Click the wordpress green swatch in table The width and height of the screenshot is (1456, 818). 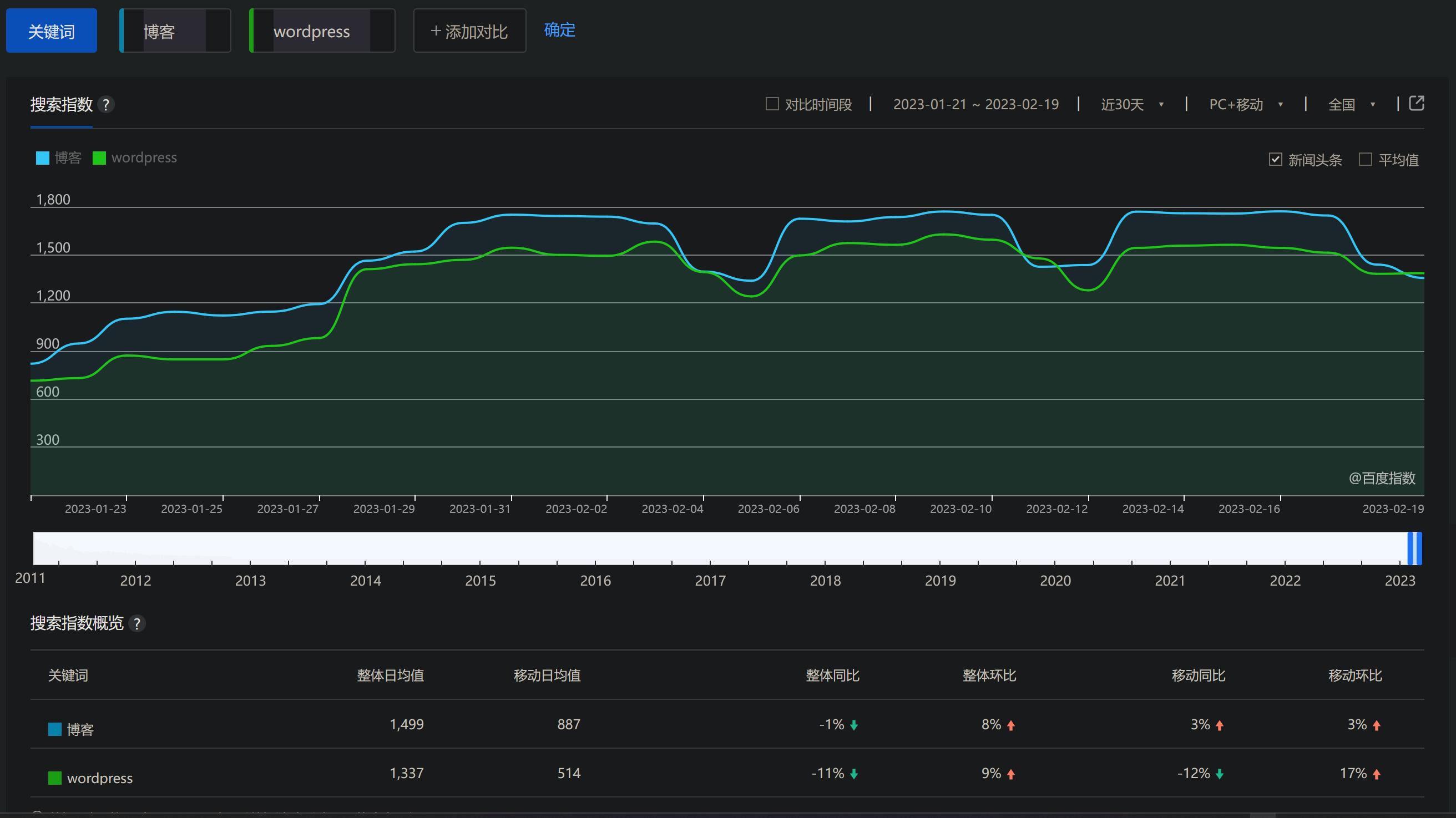[x=55, y=778]
